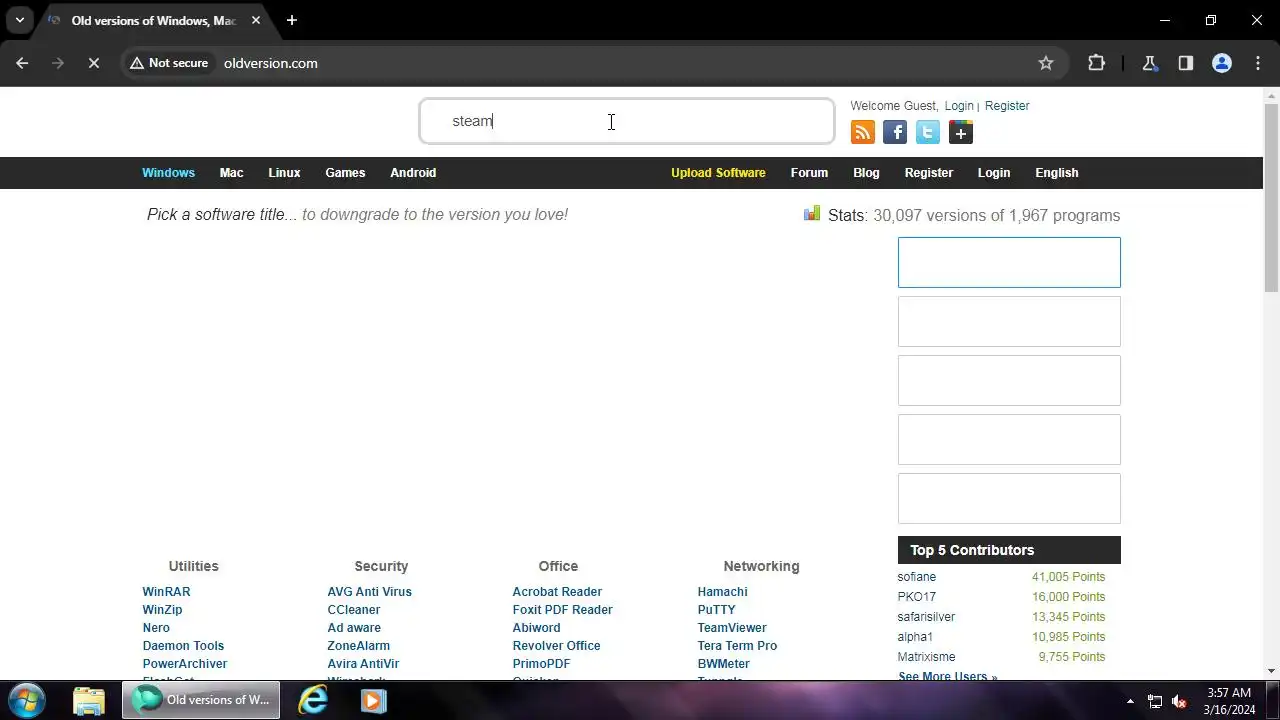Open the Windows Start button

pyautogui.click(x=27, y=700)
